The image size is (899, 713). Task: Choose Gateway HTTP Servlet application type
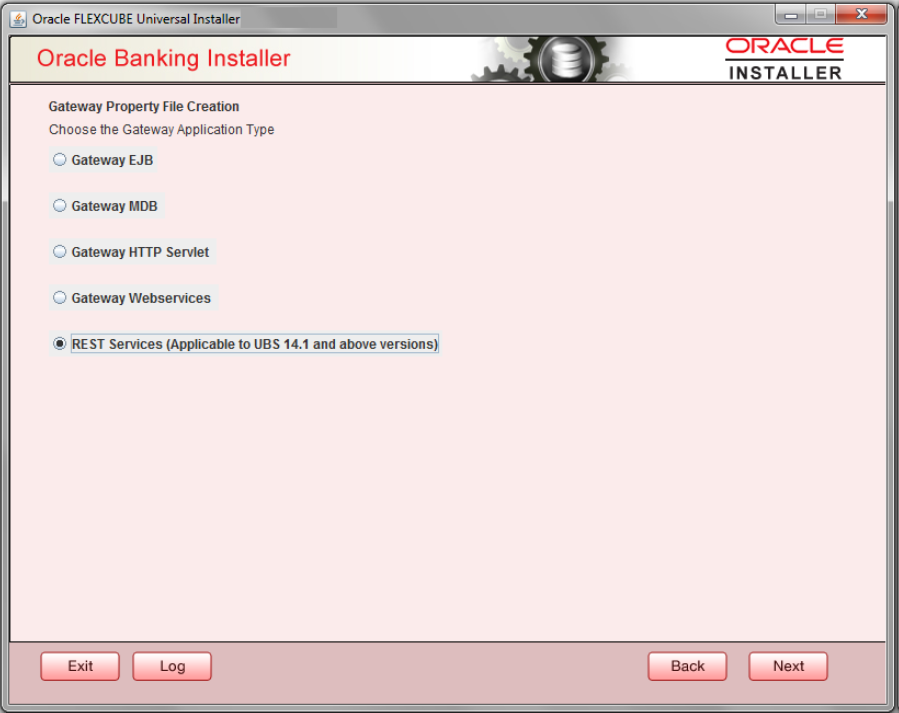pos(59,252)
